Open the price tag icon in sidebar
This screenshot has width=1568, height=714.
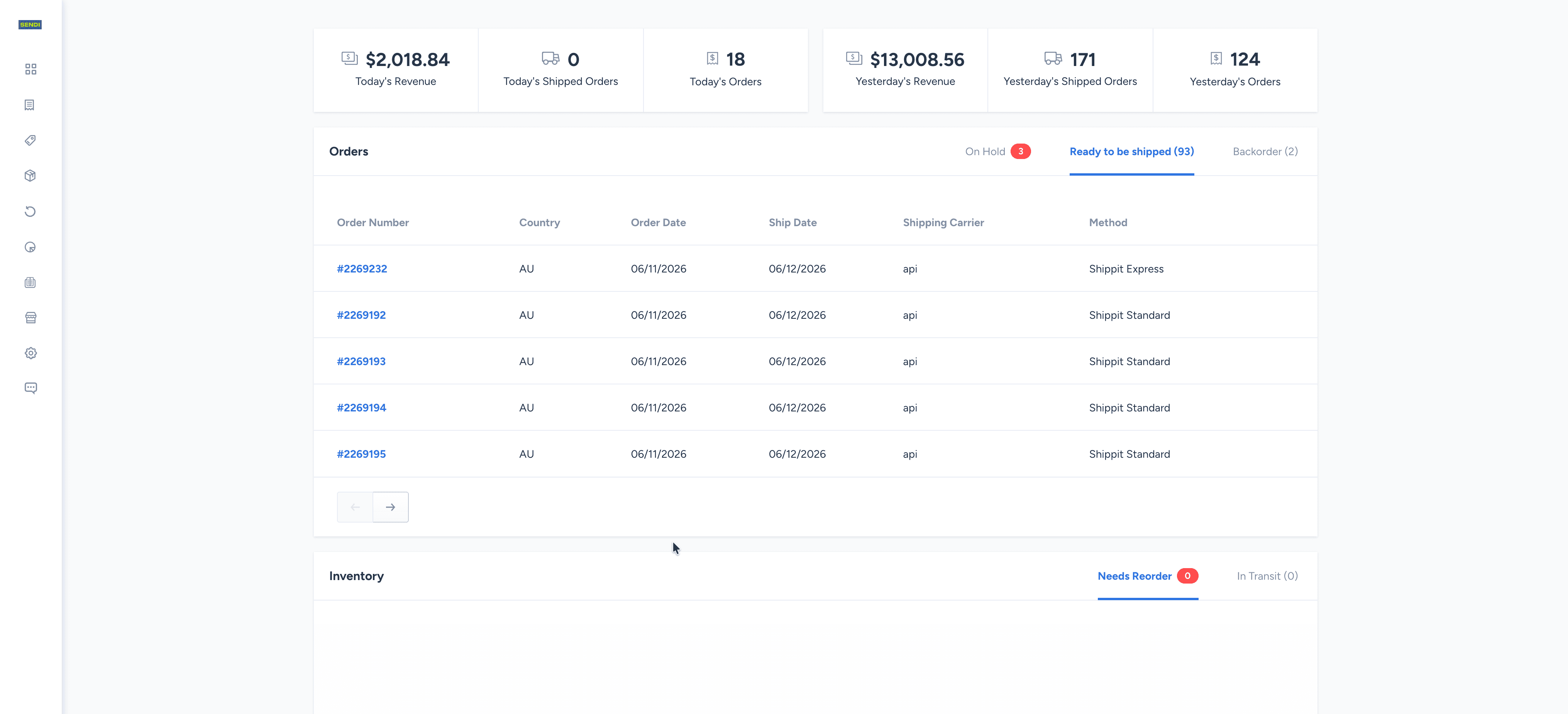coord(30,140)
